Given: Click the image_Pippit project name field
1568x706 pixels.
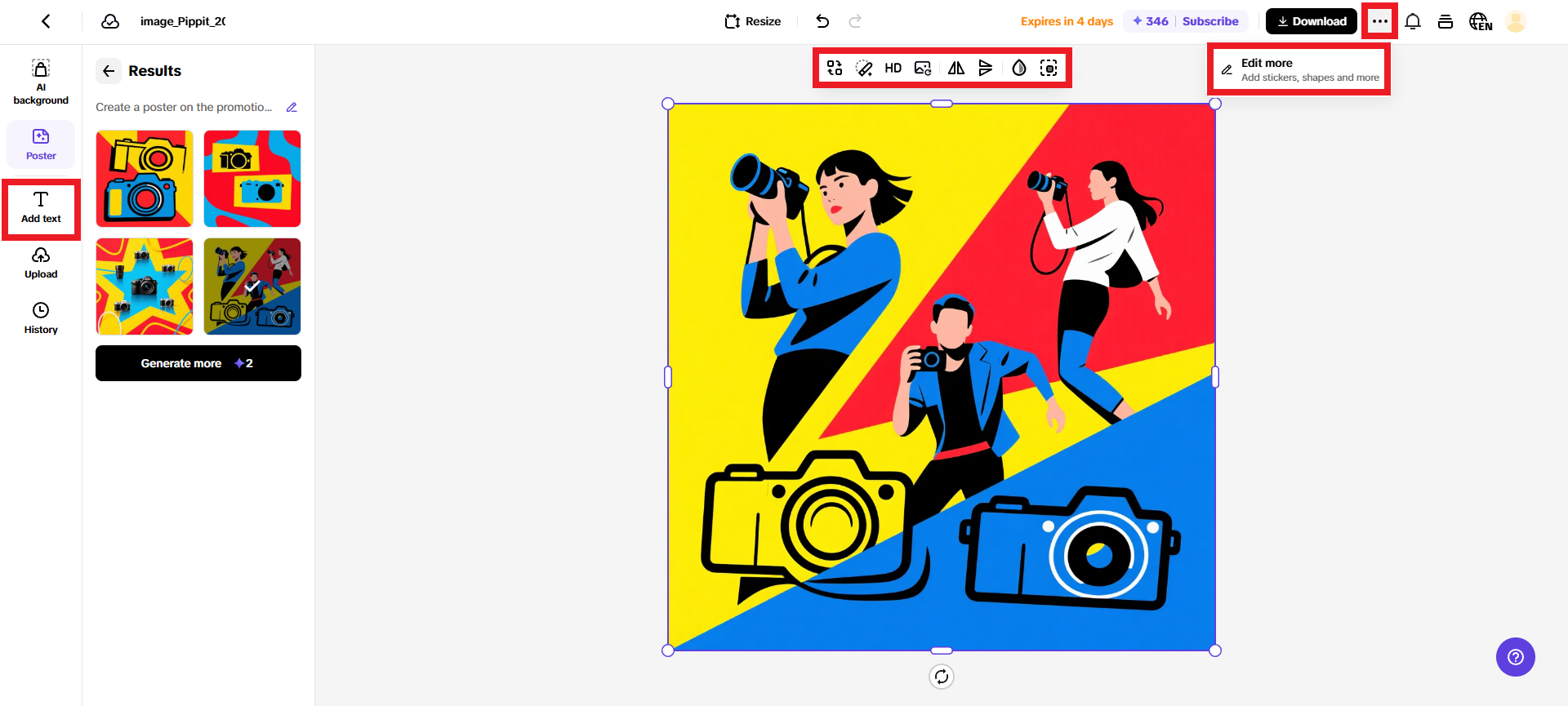Looking at the screenshot, I should tap(183, 21).
